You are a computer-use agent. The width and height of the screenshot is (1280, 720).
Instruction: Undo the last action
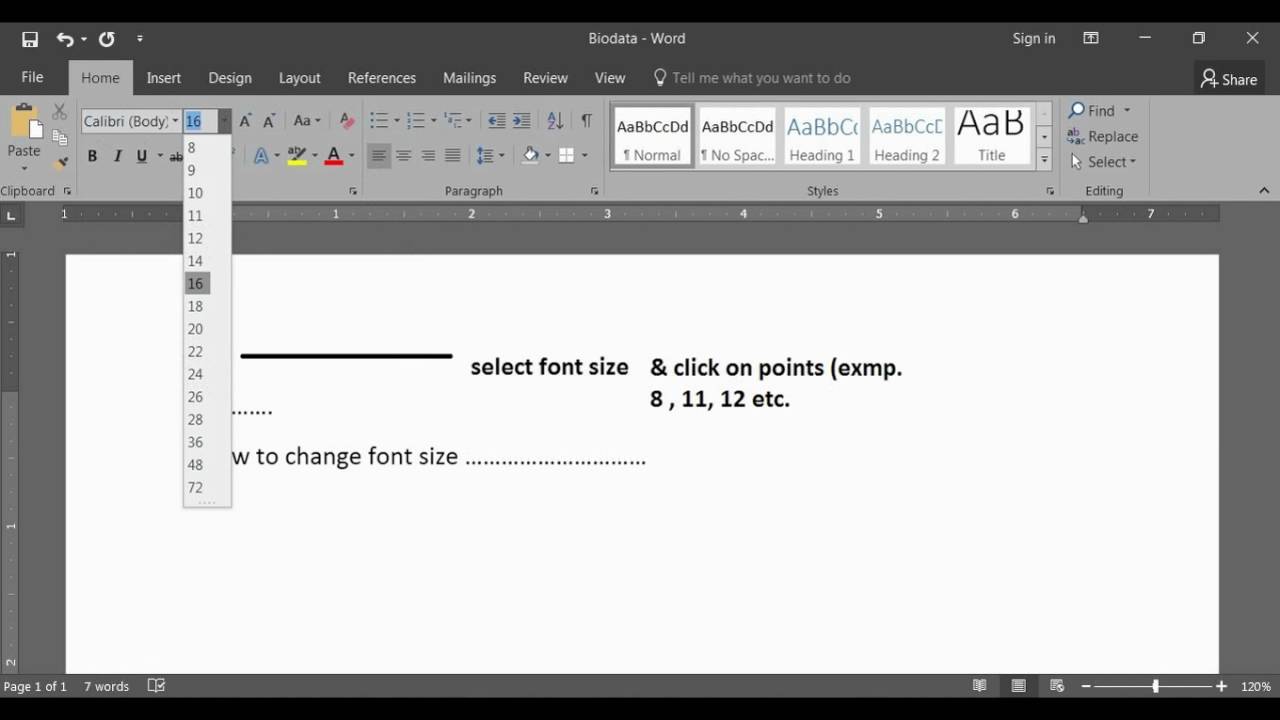tap(65, 39)
